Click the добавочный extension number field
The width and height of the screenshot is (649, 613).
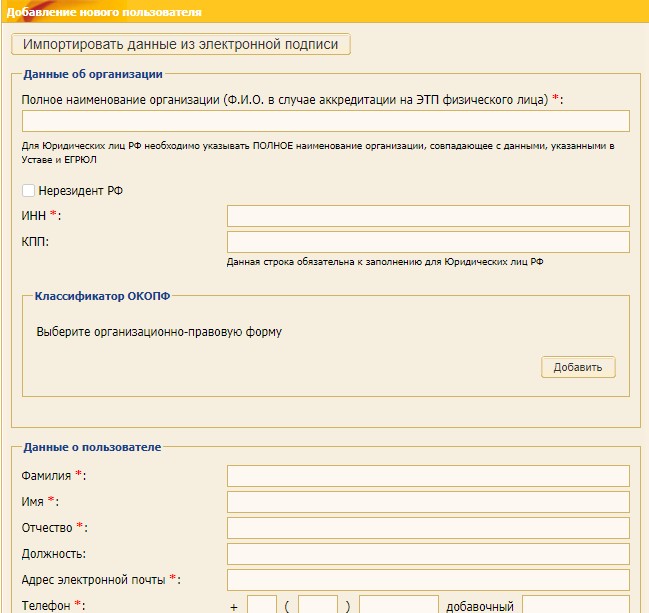pos(575,605)
